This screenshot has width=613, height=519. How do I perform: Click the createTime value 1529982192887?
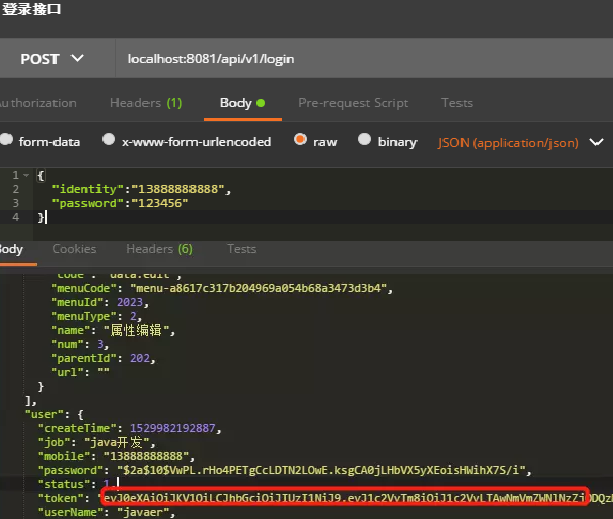172,428
